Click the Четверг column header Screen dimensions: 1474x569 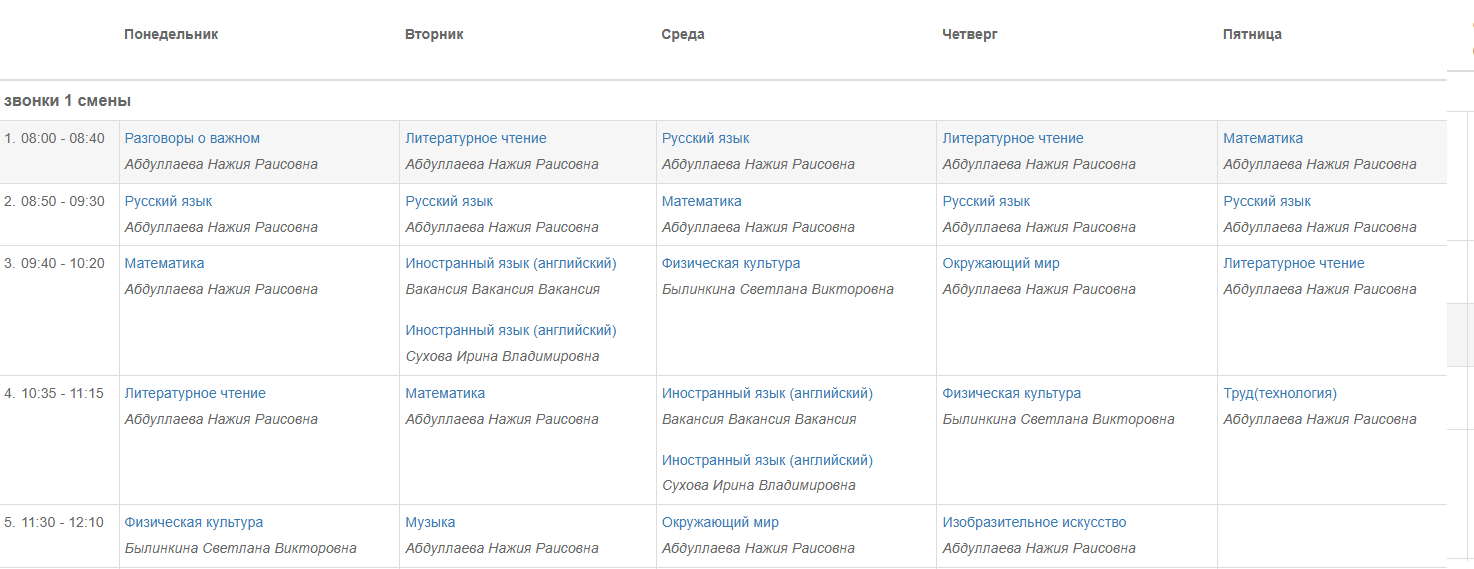pyautogui.click(x=970, y=34)
